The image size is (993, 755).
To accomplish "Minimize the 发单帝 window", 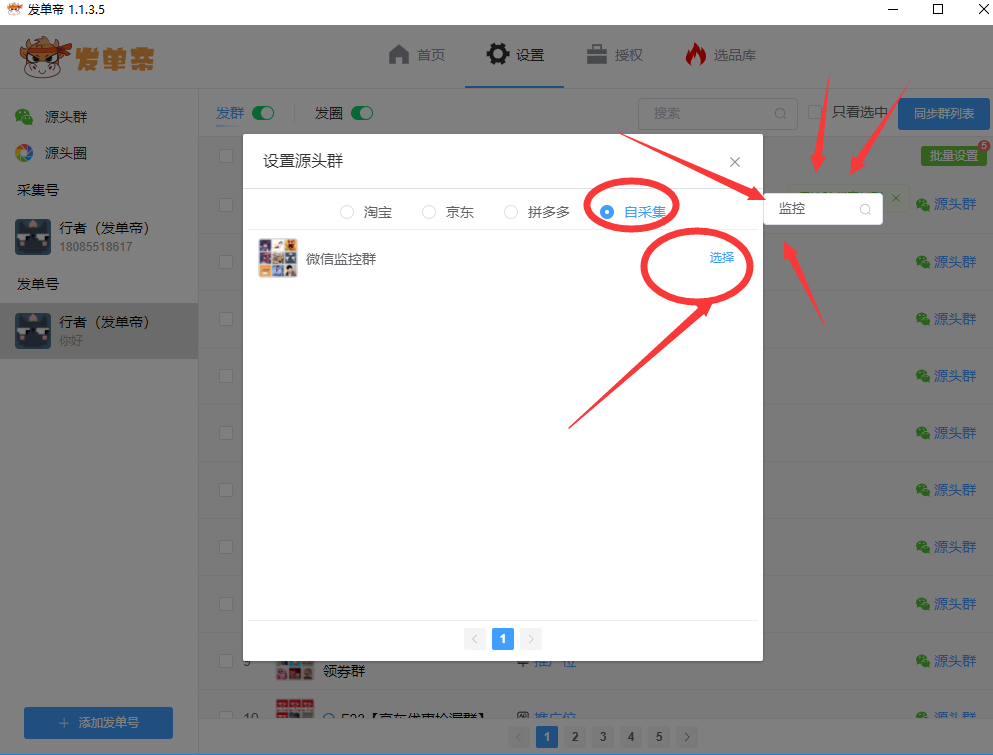I will (893, 10).
